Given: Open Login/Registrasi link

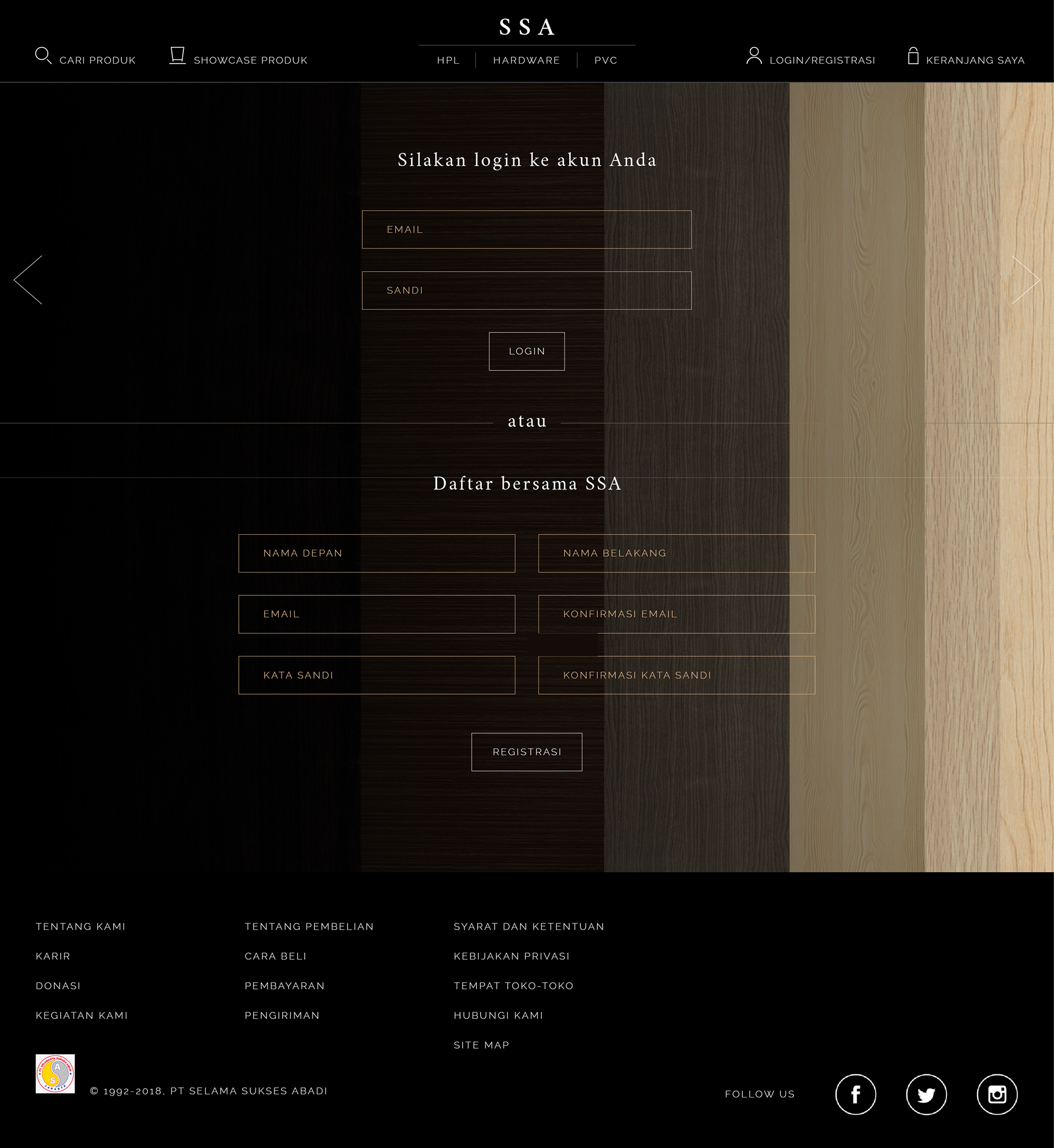Looking at the screenshot, I should (x=822, y=60).
